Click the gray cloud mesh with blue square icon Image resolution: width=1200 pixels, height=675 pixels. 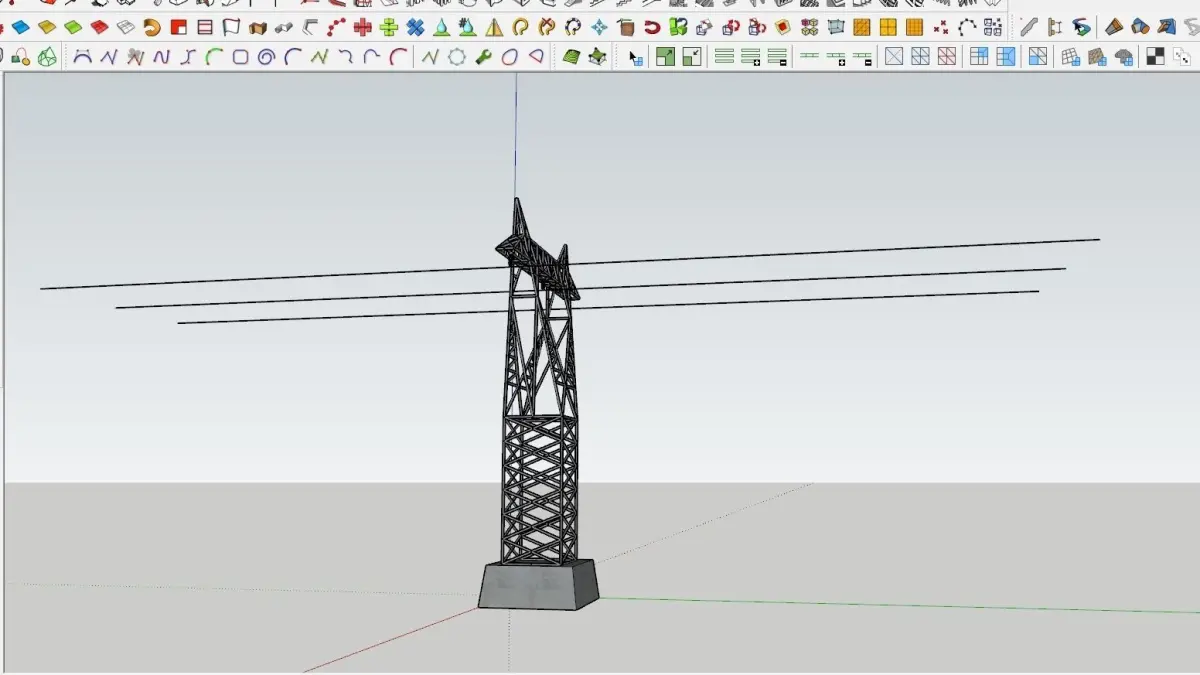tap(1123, 57)
